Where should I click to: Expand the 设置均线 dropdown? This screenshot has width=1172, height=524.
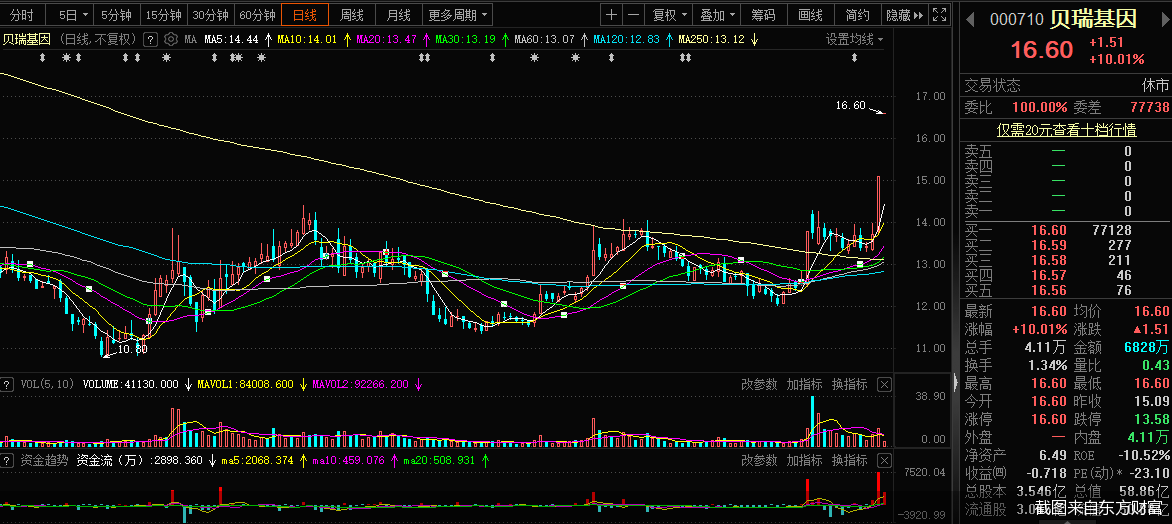tap(854, 40)
